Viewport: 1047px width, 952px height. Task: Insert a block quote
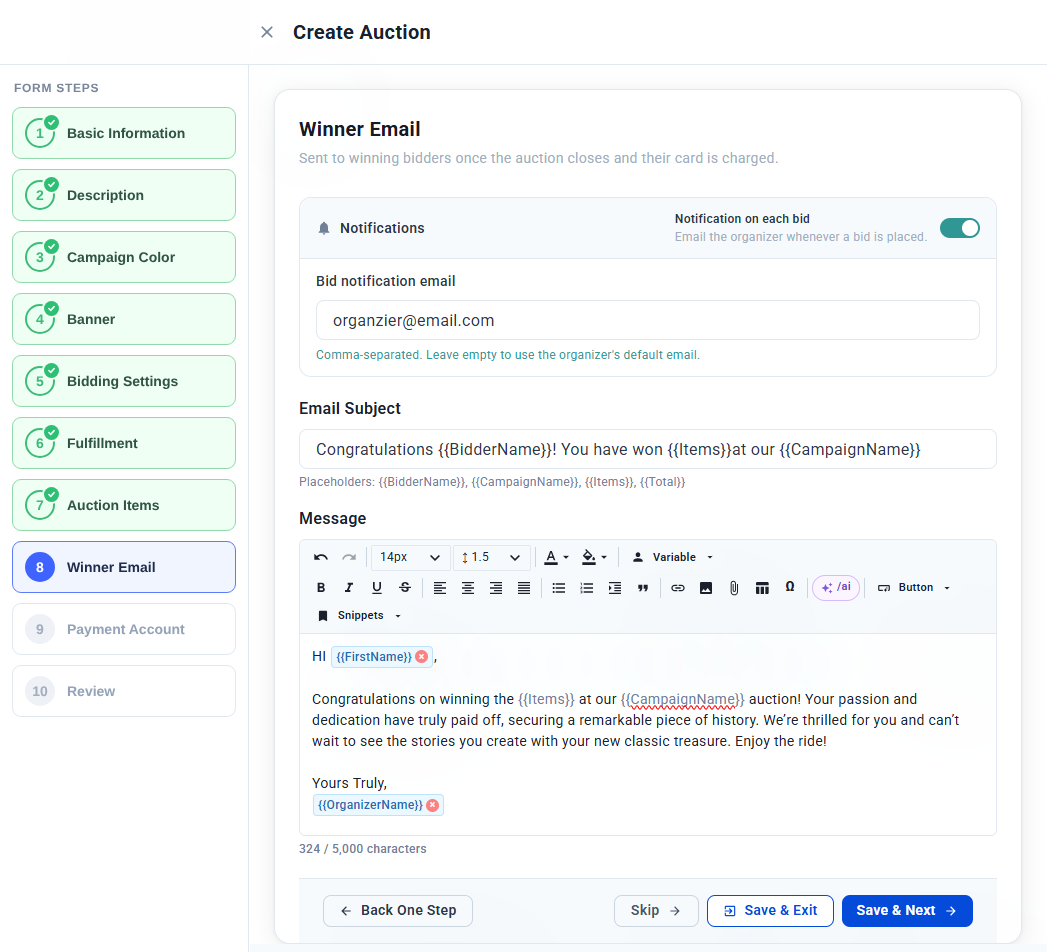[643, 587]
